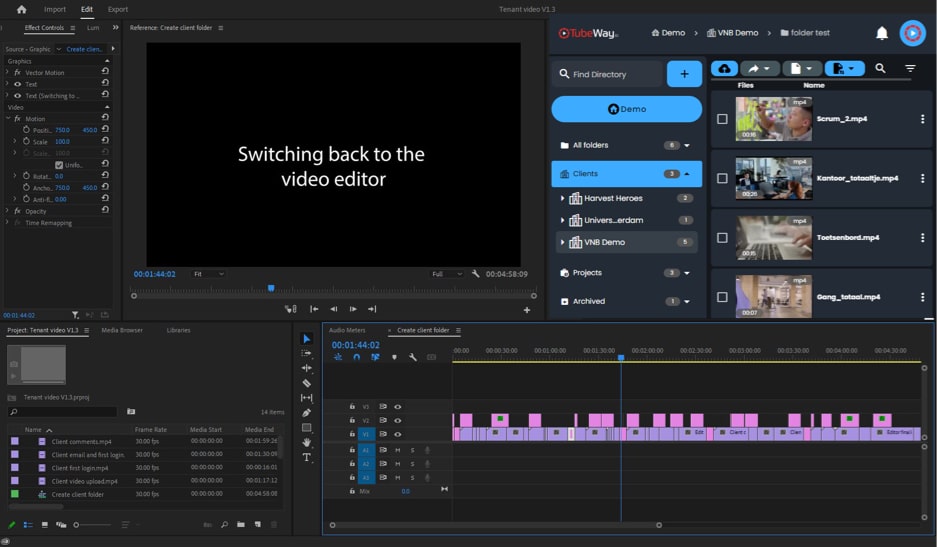The height and width of the screenshot is (547, 937).
Task: Select checkbox for Toetsenbord.mp4
Action: (x=722, y=238)
